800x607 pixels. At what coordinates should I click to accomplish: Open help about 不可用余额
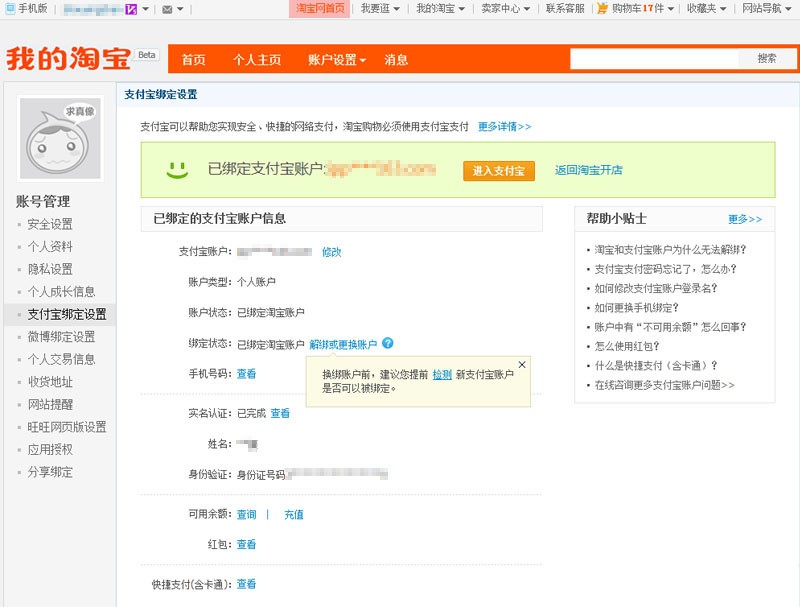[x=670, y=327]
